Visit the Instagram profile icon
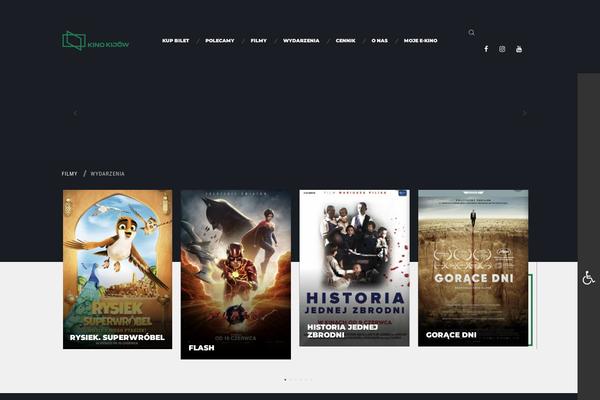The width and height of the screenshot is (600, 400). 502,49
